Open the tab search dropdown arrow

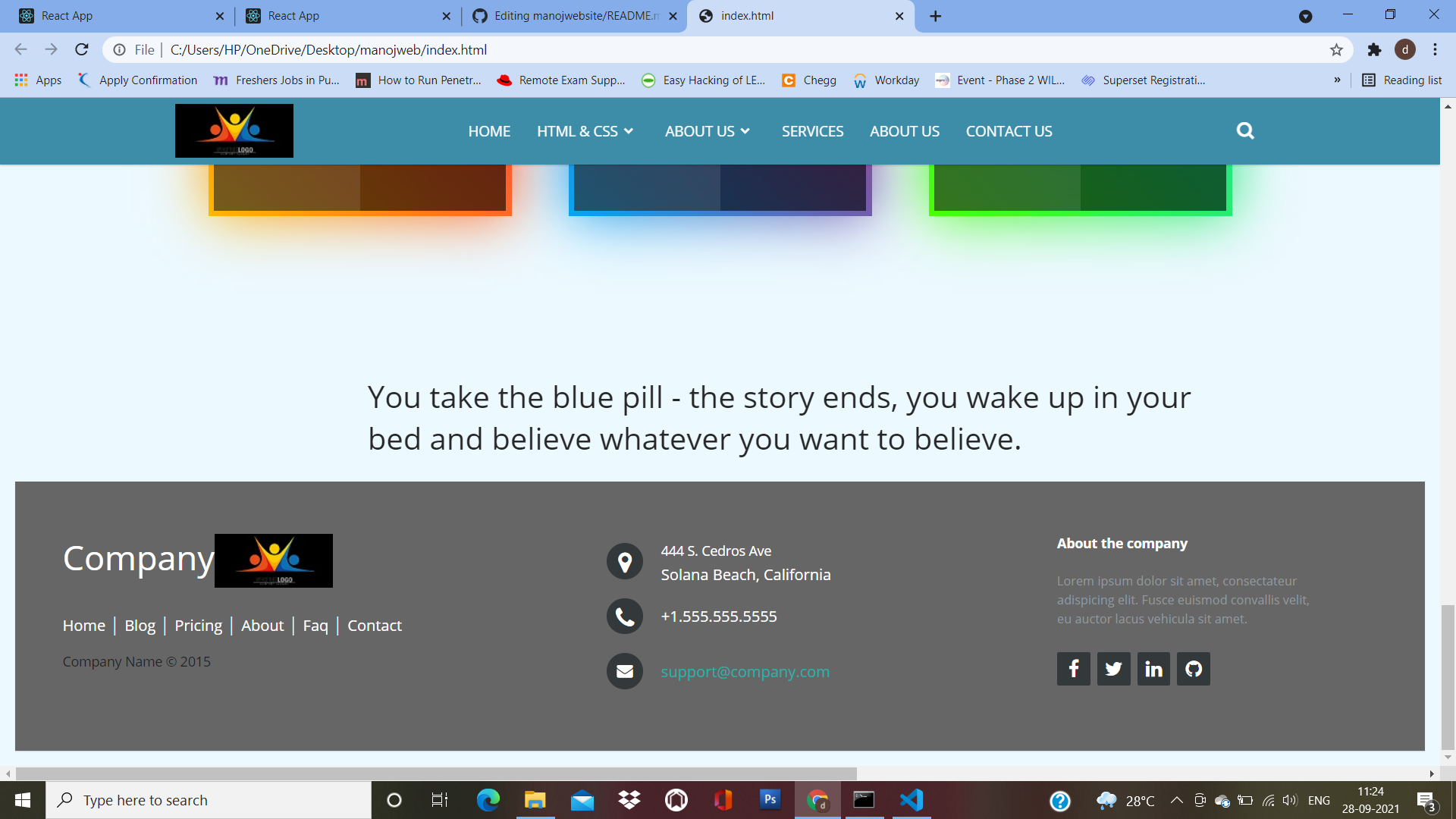click(x=1305, y=16)
